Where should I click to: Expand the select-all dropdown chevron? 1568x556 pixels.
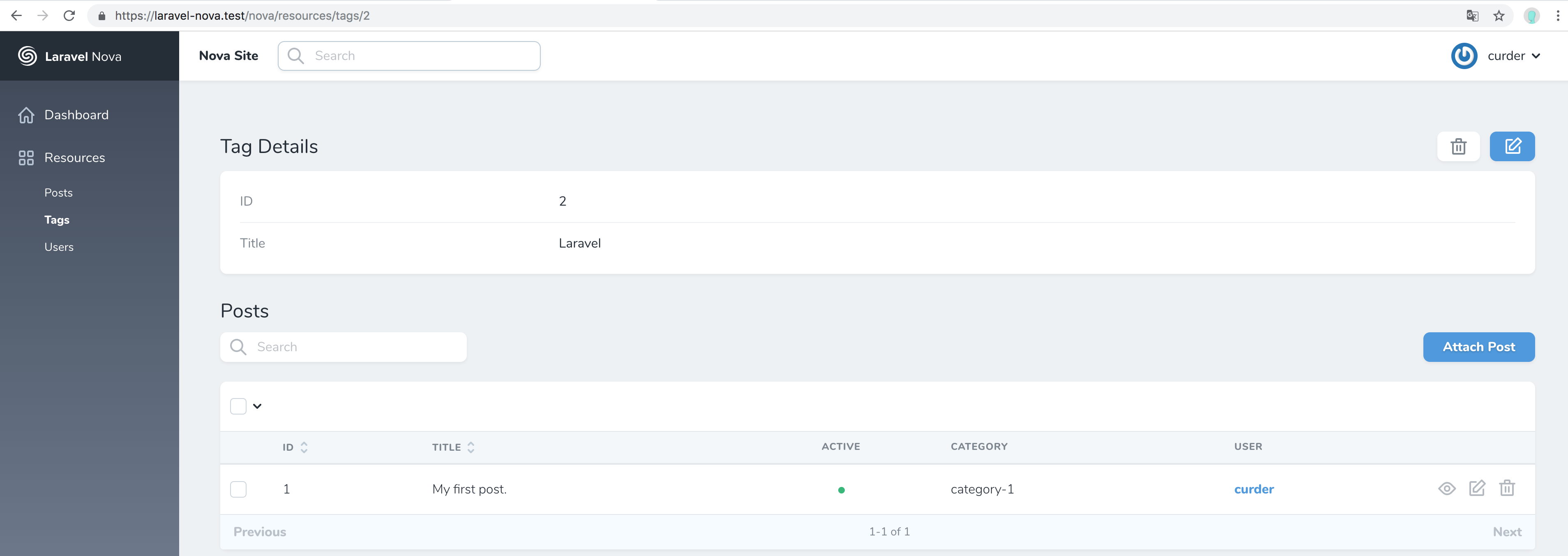point(258,406)
